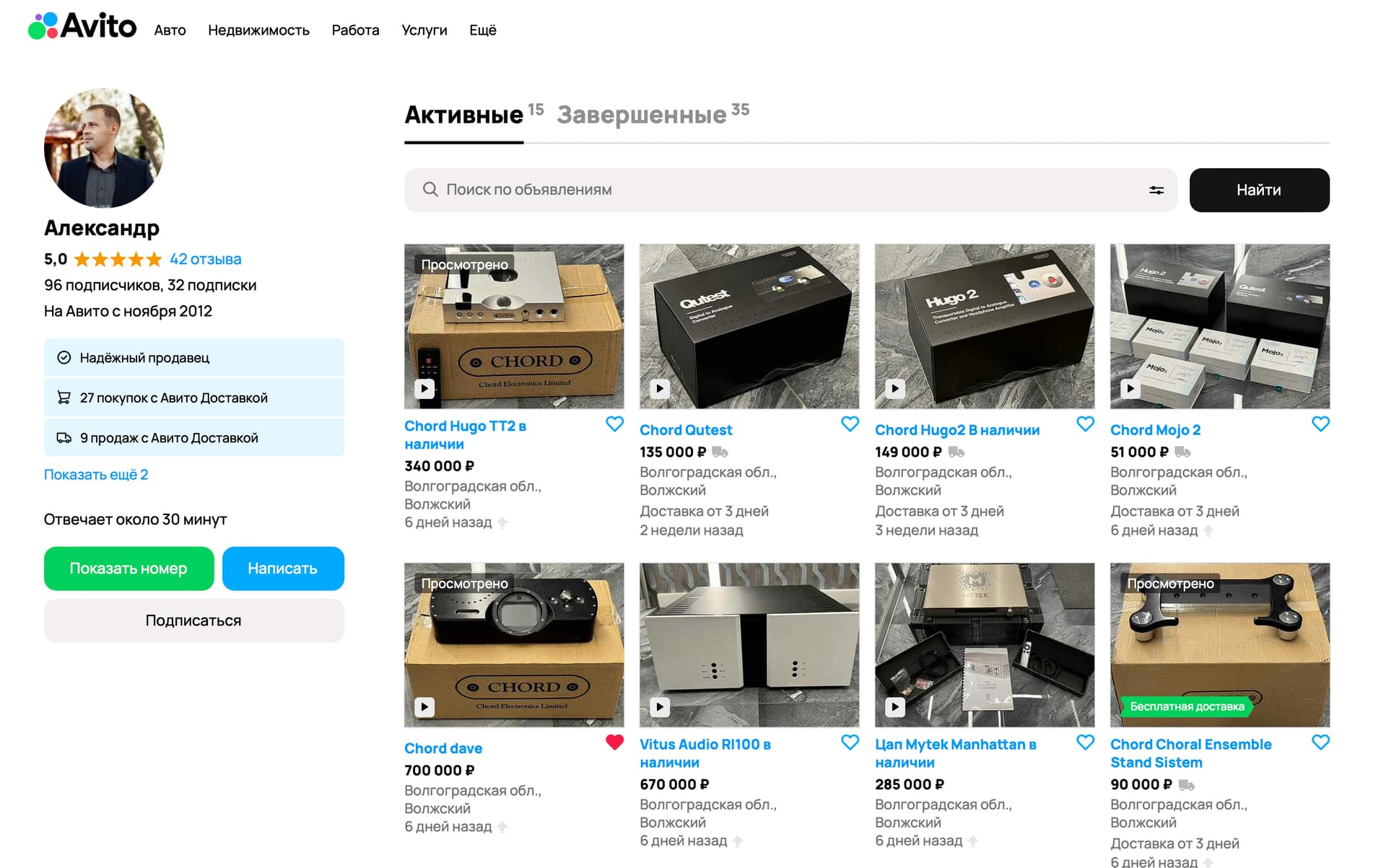
Task: Click the promoted arrow icon on Chord Hugo TT2
Action: click(x=502, y=522)
